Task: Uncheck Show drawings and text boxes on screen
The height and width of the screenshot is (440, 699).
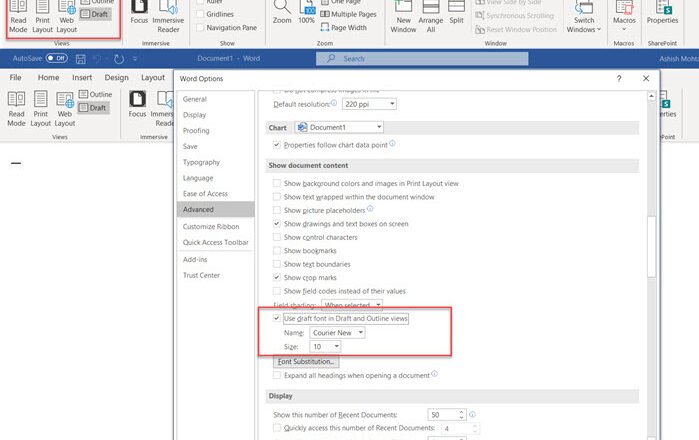Action: pos(276,224)
